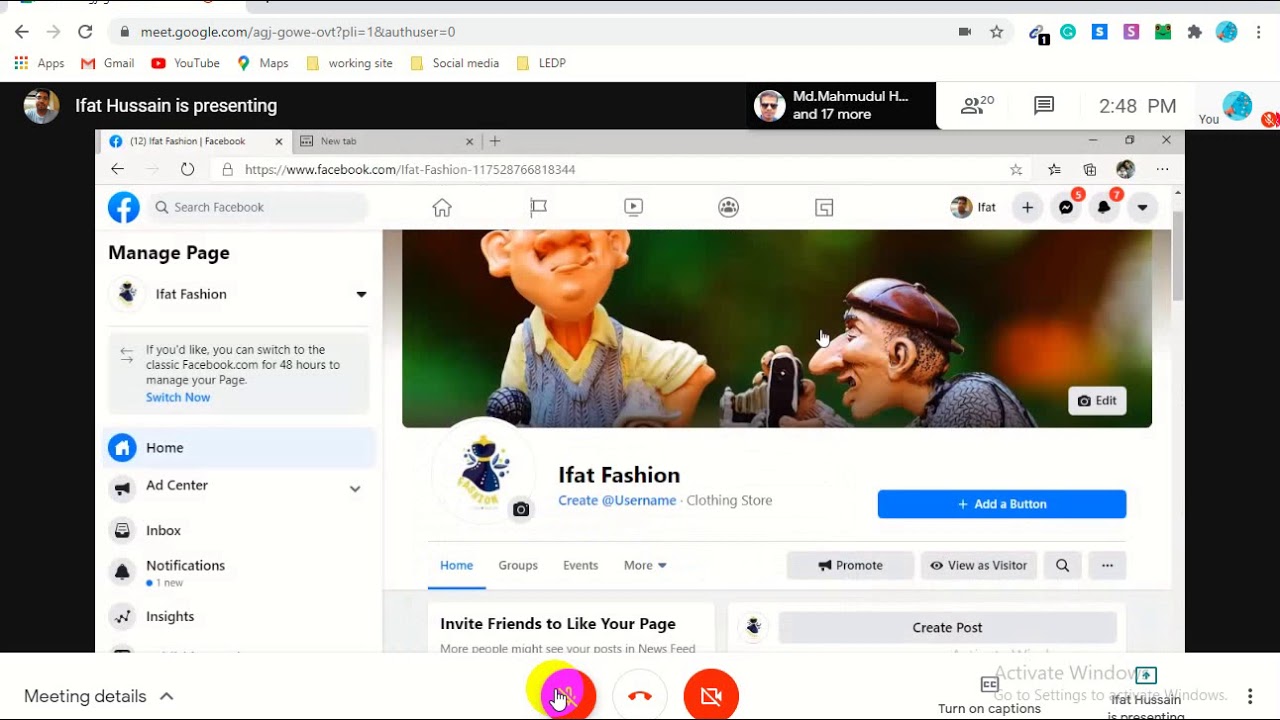Click the Create @Username link

(x=617, y=500)
